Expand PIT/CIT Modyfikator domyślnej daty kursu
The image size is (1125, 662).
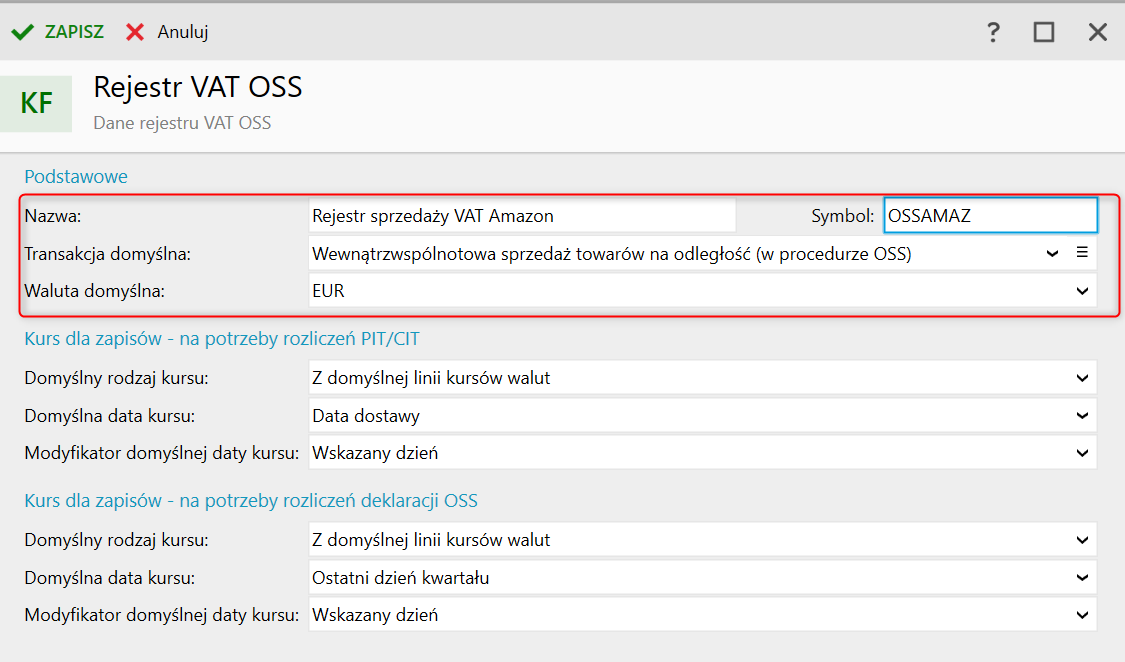[1082, 453]
